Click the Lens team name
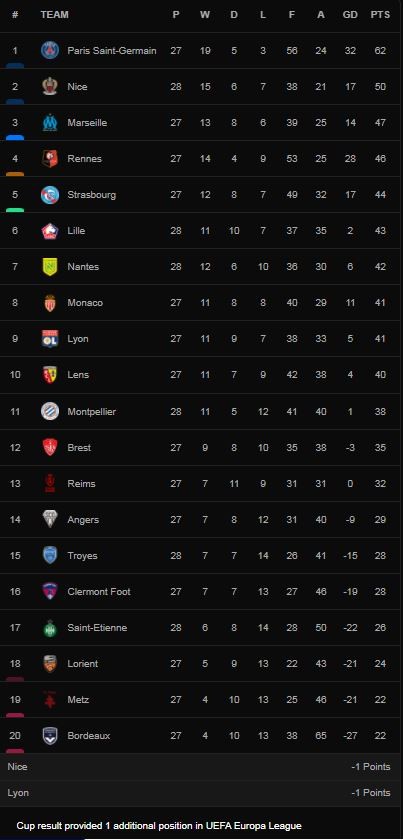Image resolution: width=403 pixels, height=840 pixels. pos(78,374)
